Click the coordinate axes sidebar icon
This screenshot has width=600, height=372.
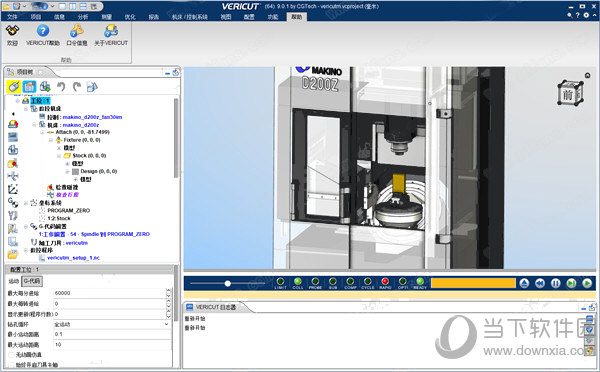click(13, 189)
